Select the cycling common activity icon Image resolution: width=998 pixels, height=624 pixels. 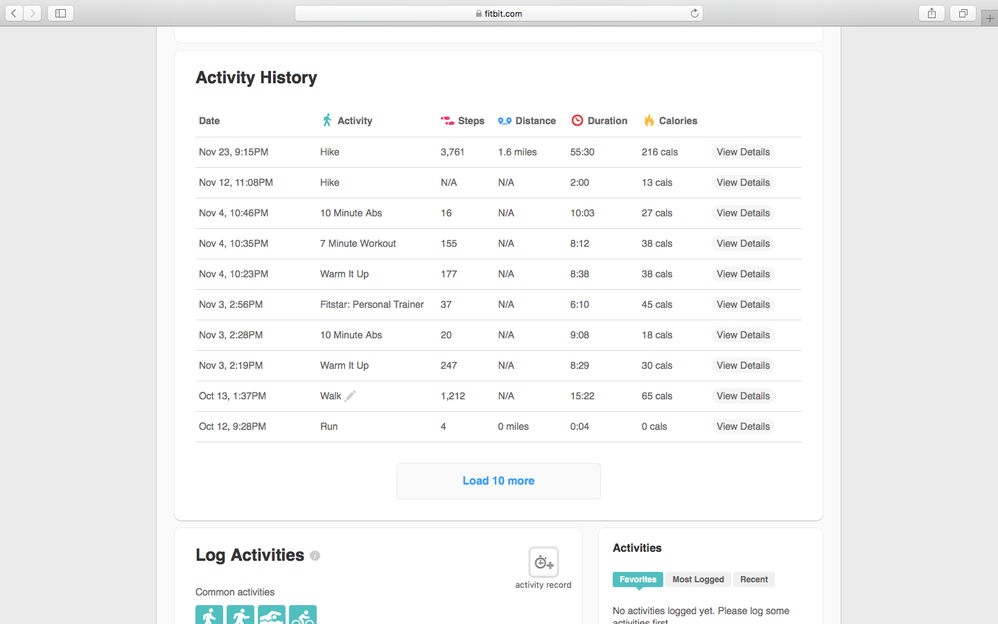pyautogui.click(x=303, y=615)
